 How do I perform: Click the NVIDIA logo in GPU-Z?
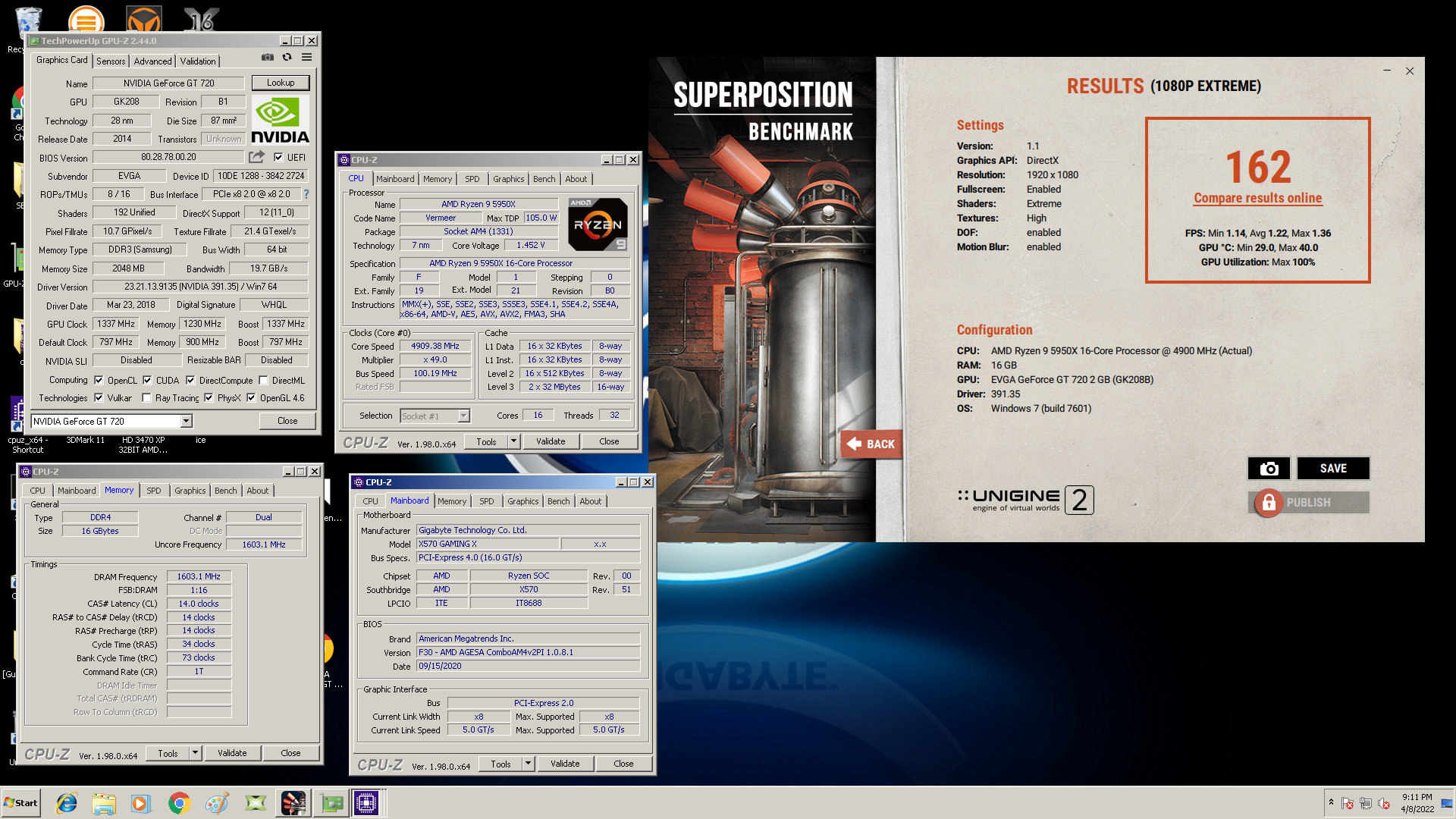[x=281, y=121]
